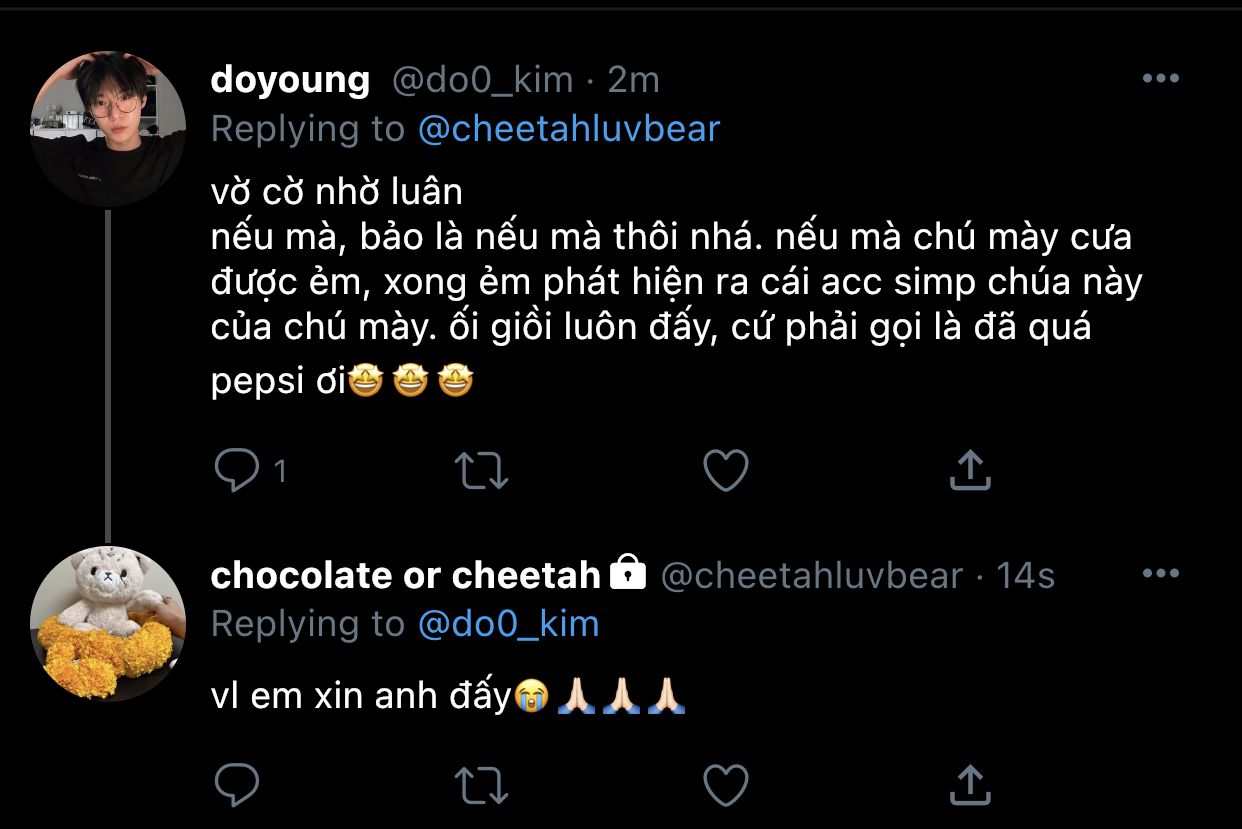
Task: Share doyoung's tweet
Action: coord(969,470)
